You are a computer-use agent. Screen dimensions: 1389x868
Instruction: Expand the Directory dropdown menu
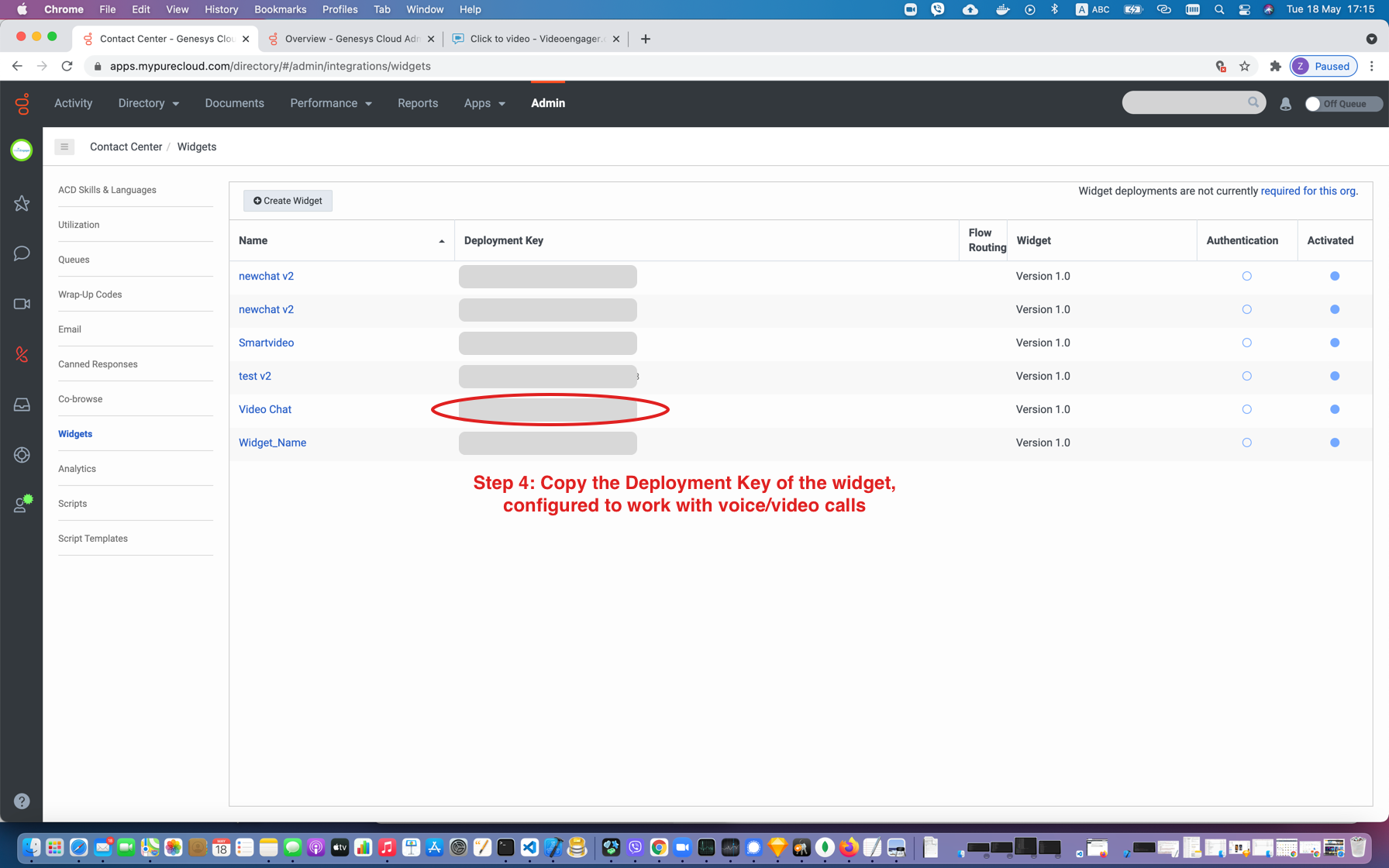[149, 103]
